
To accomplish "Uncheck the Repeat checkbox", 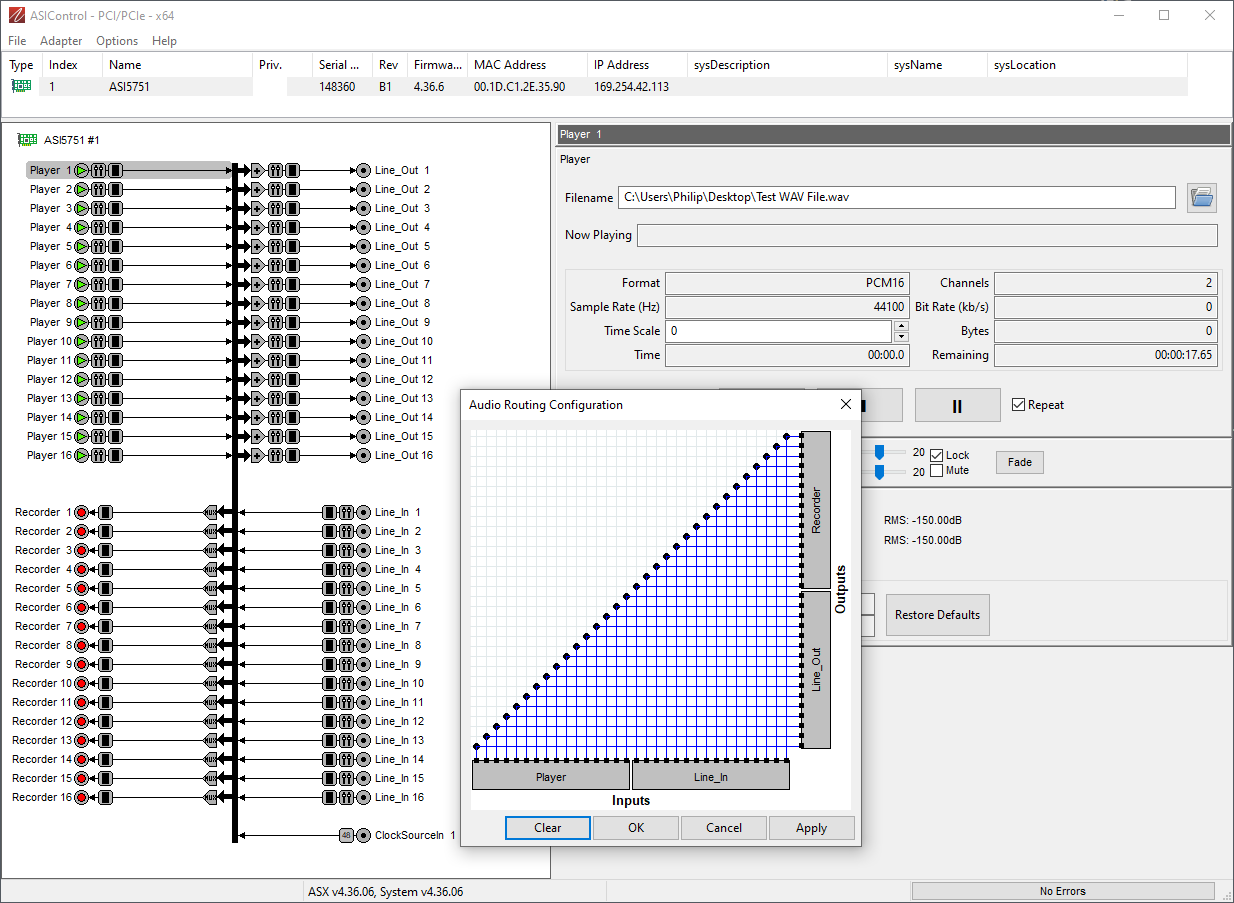I will click(x=1018, y=405).
